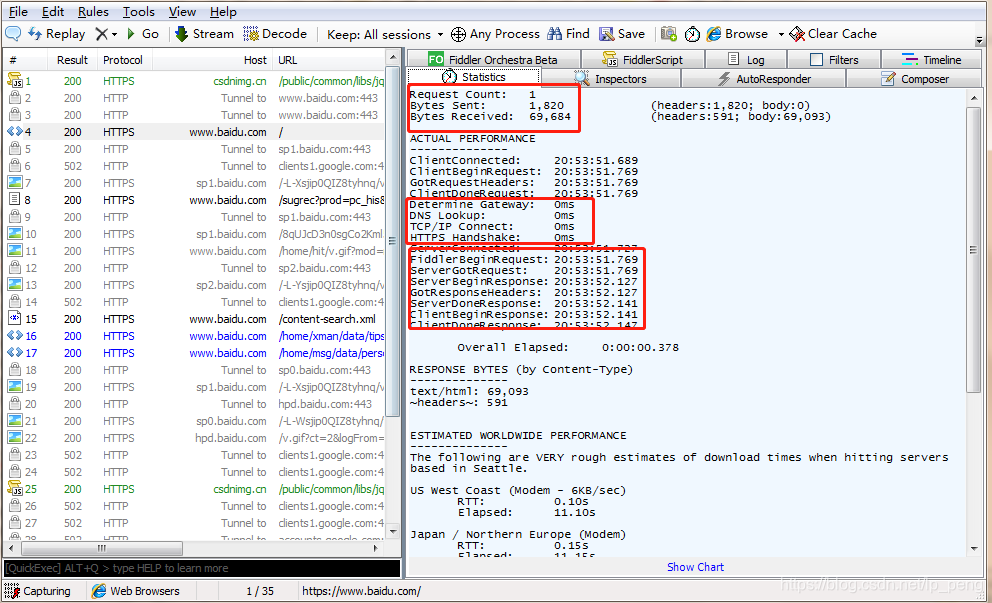This screenshot has height=603, width=992.
Task: Click the Browse Internet Explorer button
Action: point(737,34)
